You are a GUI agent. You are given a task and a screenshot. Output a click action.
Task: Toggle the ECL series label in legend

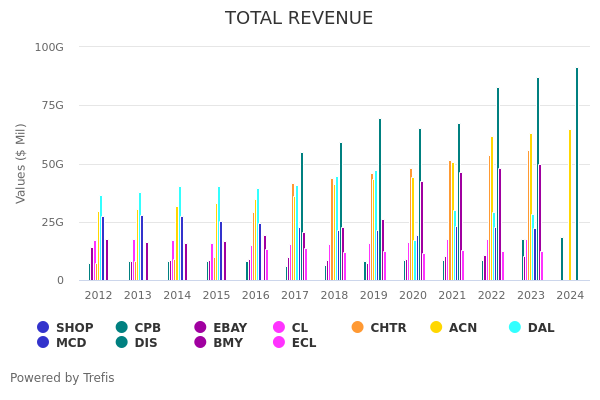(x=303, y=343)
